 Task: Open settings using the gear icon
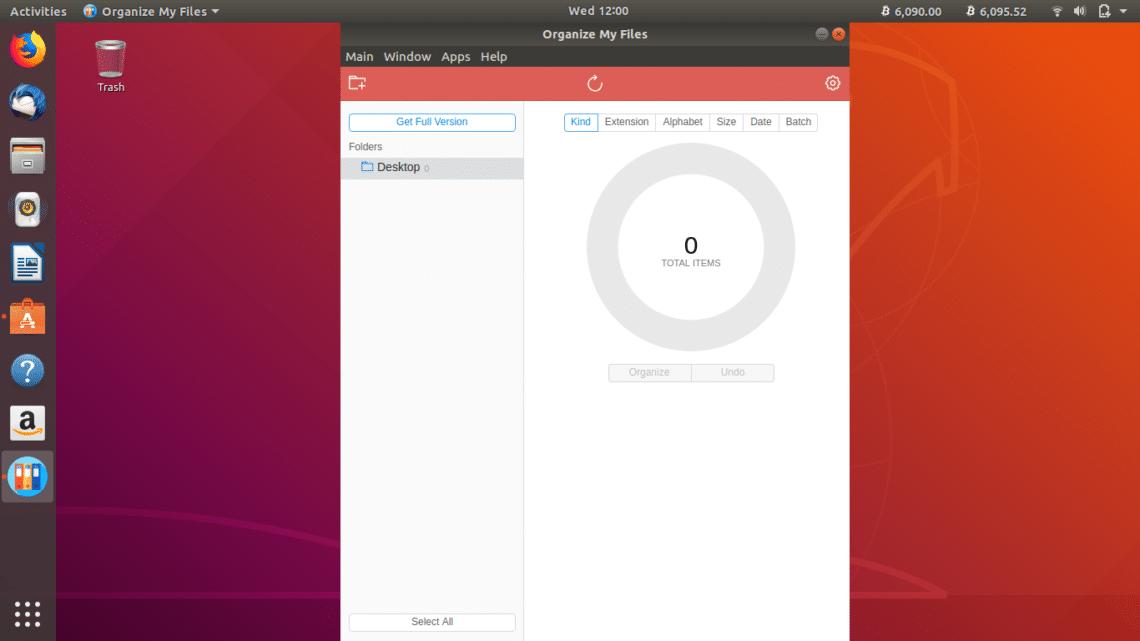tap(832, 82)
